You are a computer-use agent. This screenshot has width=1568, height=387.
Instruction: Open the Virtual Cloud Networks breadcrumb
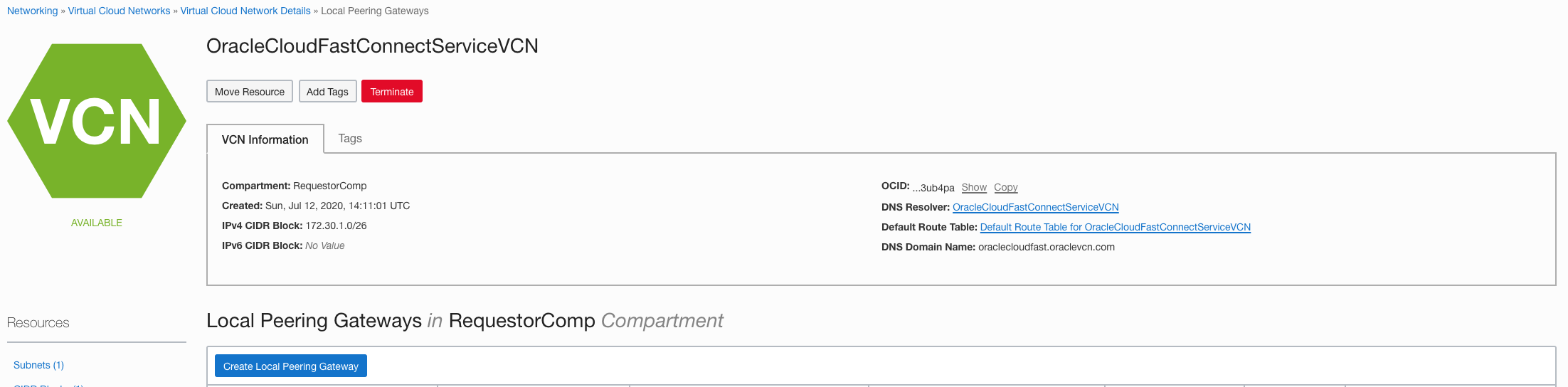tap(119, 11)
